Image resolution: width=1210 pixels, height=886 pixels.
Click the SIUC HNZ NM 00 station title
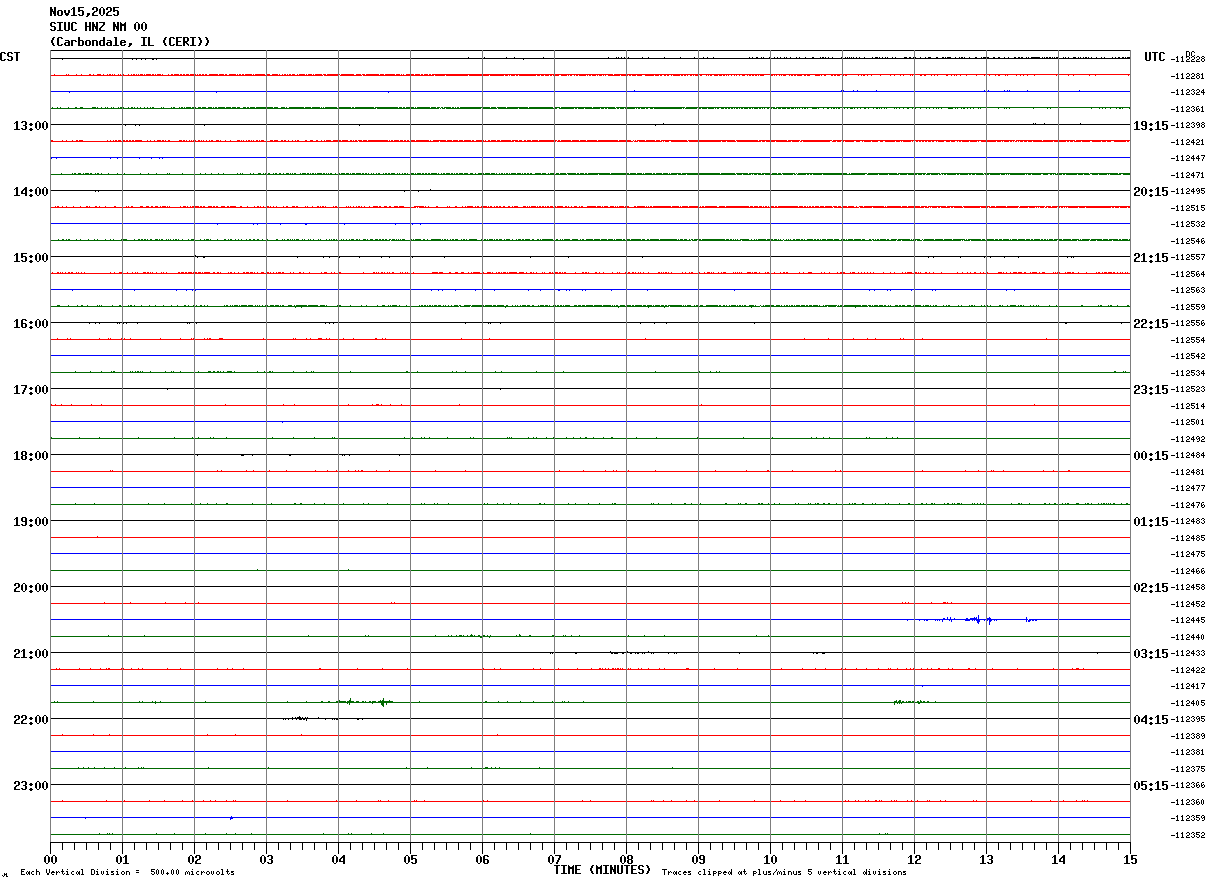click(x=98, y=27)
